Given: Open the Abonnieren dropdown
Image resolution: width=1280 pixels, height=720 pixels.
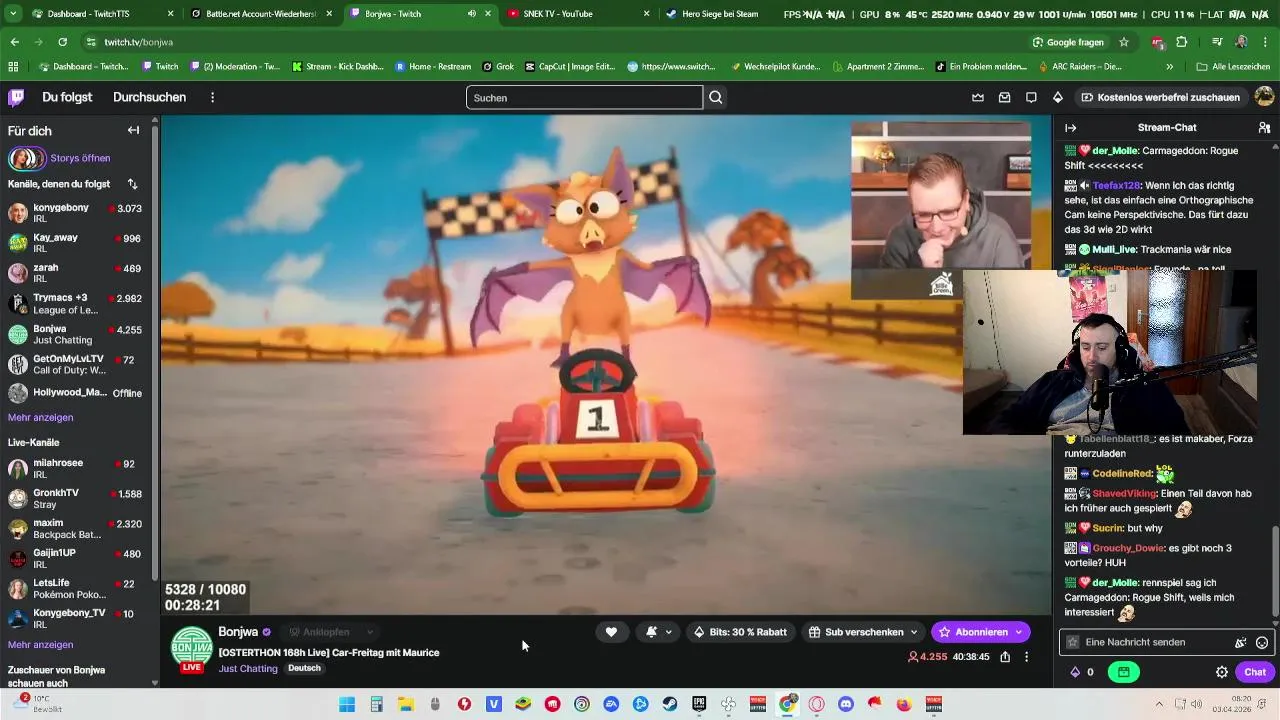Looking at the screenshot, I should [x=1019, y=632].
